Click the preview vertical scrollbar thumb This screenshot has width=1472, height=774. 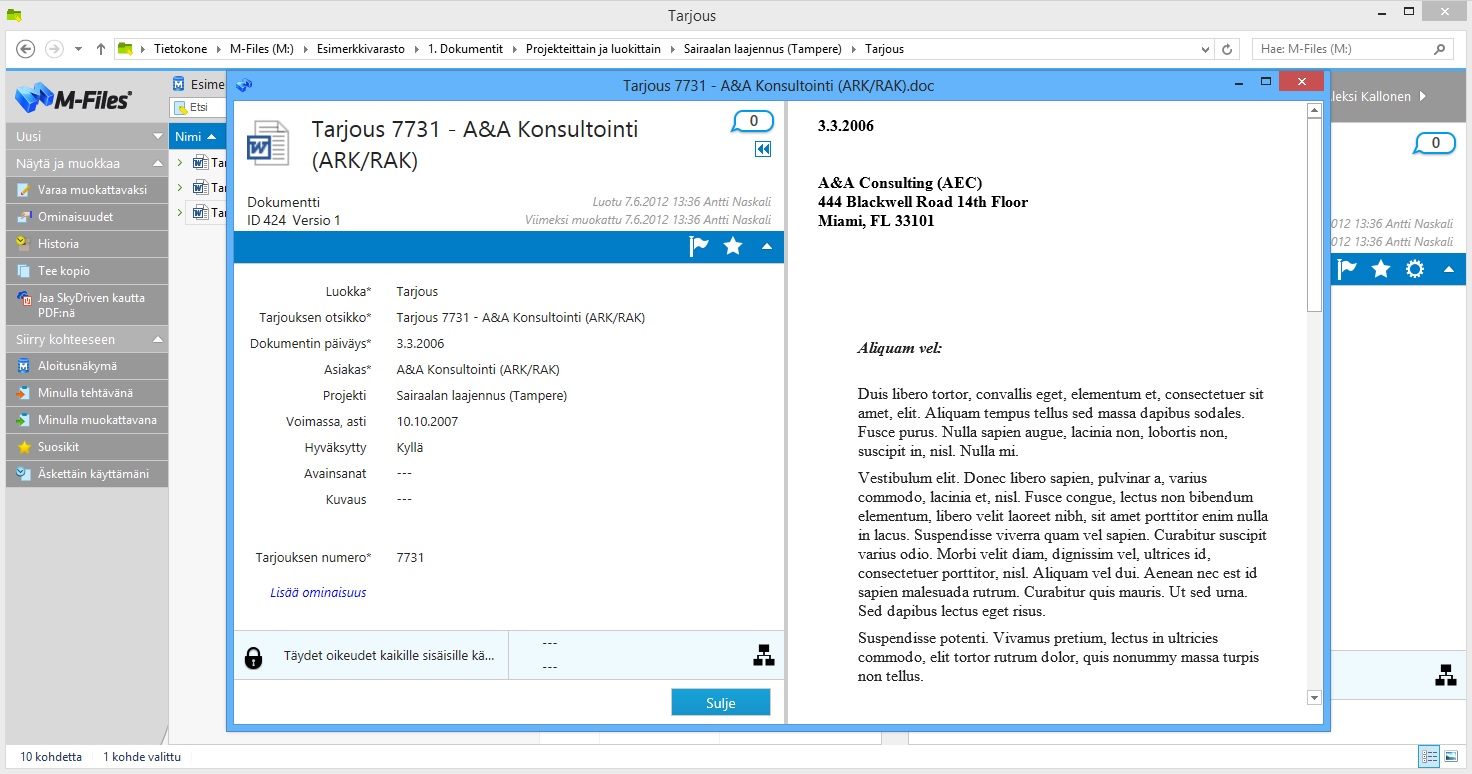pyautogui.click(x=1315, y=216)
